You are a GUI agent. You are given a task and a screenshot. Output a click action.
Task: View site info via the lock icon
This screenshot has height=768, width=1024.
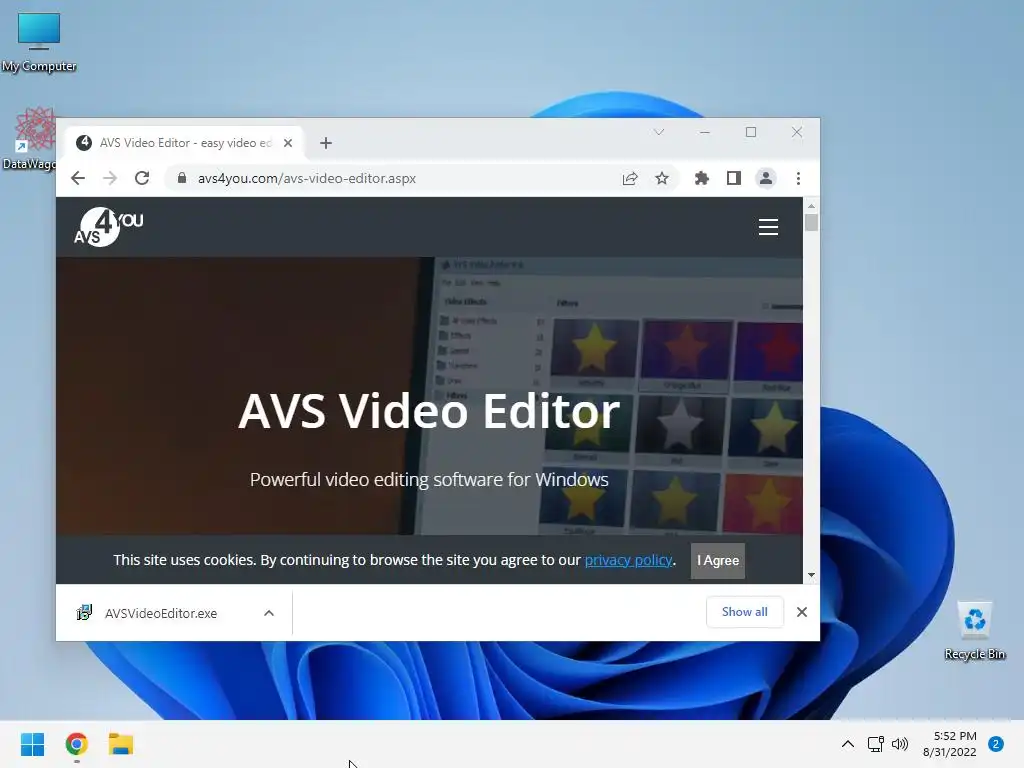pos(182,178)
